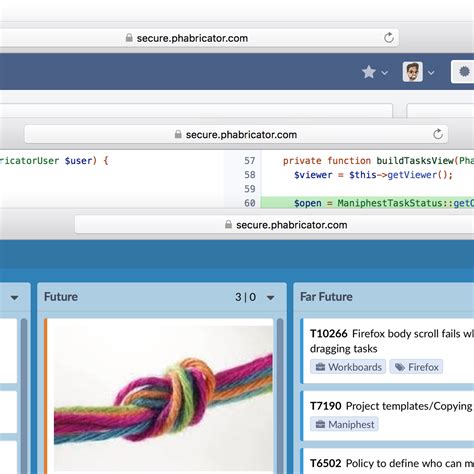Open the gear settings button
The width and height of the screenshot is (474, 474).
pyautogui.click(x=464, y=72)
